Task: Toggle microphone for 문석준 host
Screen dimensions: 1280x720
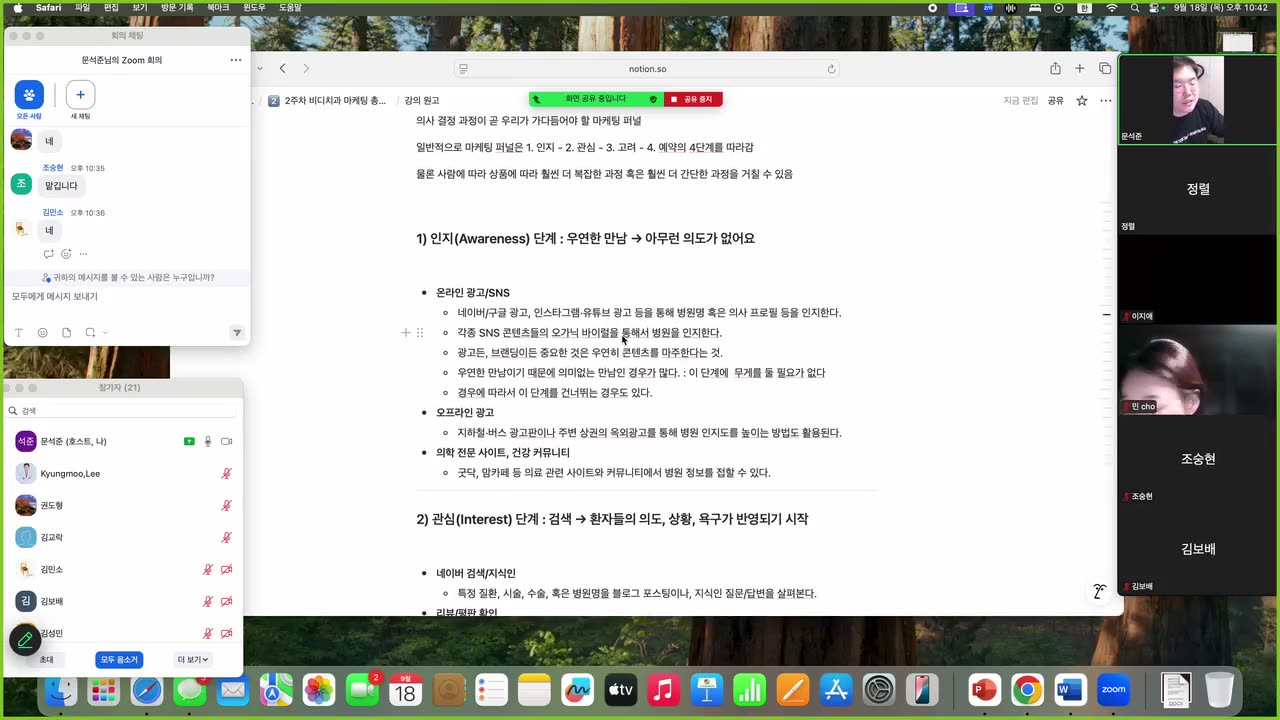Action: pyautogui.click(x=208, y=441)
